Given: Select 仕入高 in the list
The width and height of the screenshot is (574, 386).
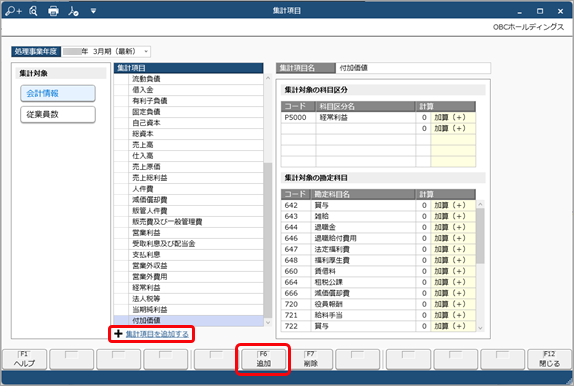Looking at the screenshot, I should pos(189,156).
